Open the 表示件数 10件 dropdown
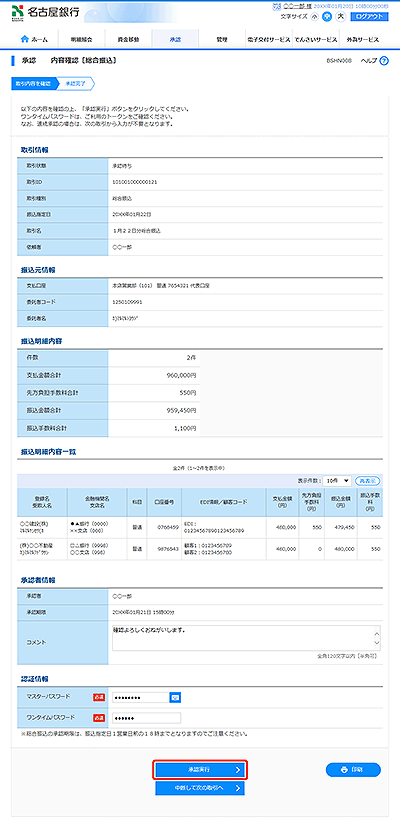 click(337, 480)
